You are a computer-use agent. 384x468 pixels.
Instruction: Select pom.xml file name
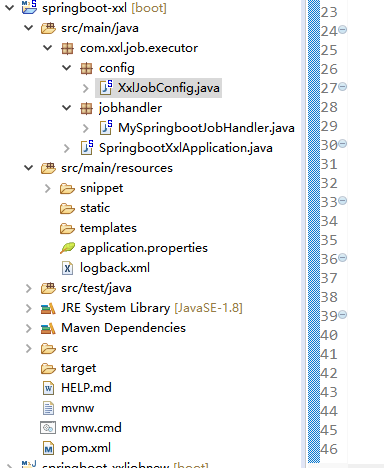pos(86,448)
